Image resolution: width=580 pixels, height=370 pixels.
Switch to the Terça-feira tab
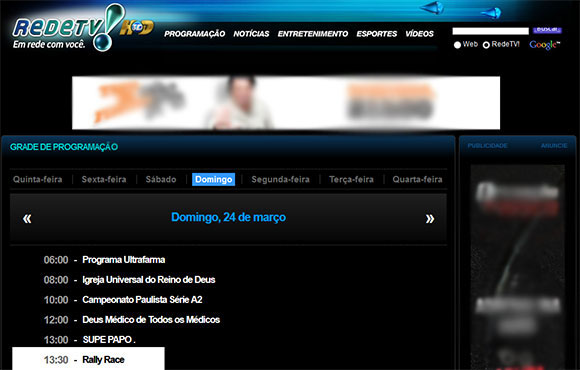(x=351, y=179)
